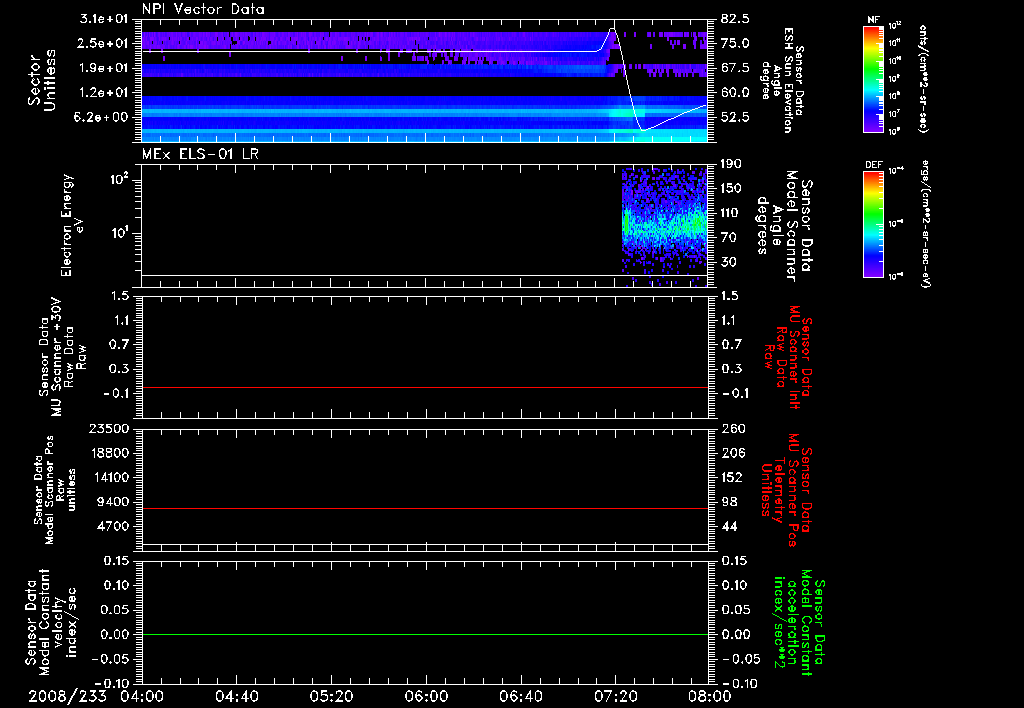Click the 60.0 sun elevation tick label
The width and height of the screenshot is (1024, 708).
coord(735,93)
